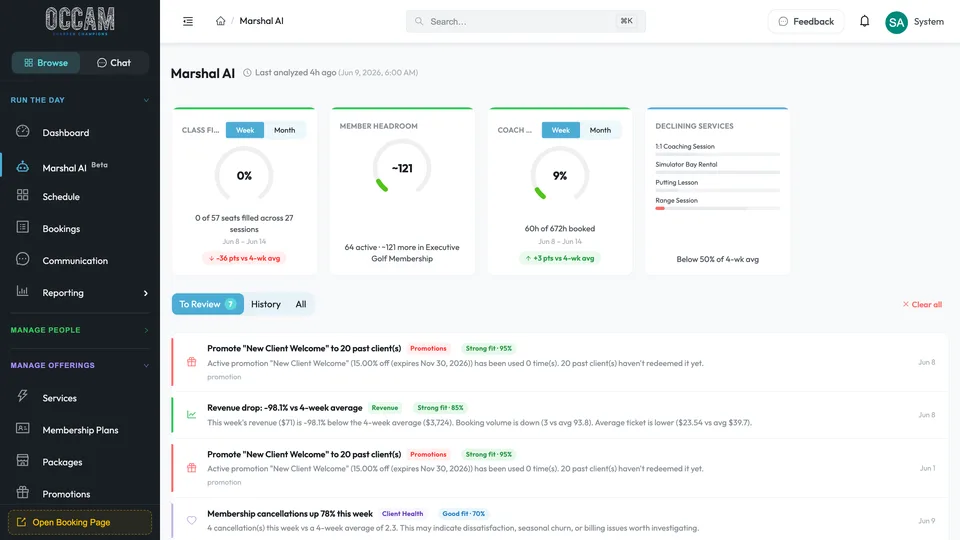The width and height of the screenshot is (960, 540).
Task: Click the Schedule grid icon
Action: pyautogui.click(x=23, y=195)
